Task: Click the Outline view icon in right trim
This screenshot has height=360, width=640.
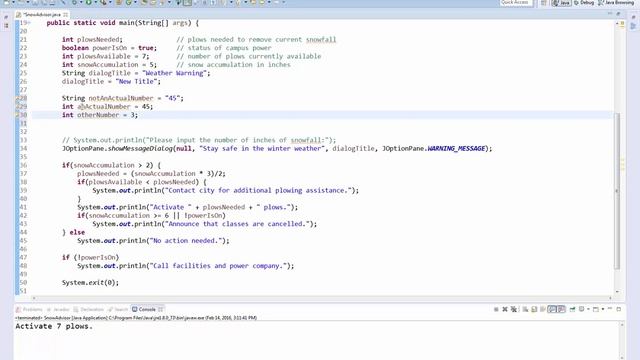Action: click(x=633, y=26)
